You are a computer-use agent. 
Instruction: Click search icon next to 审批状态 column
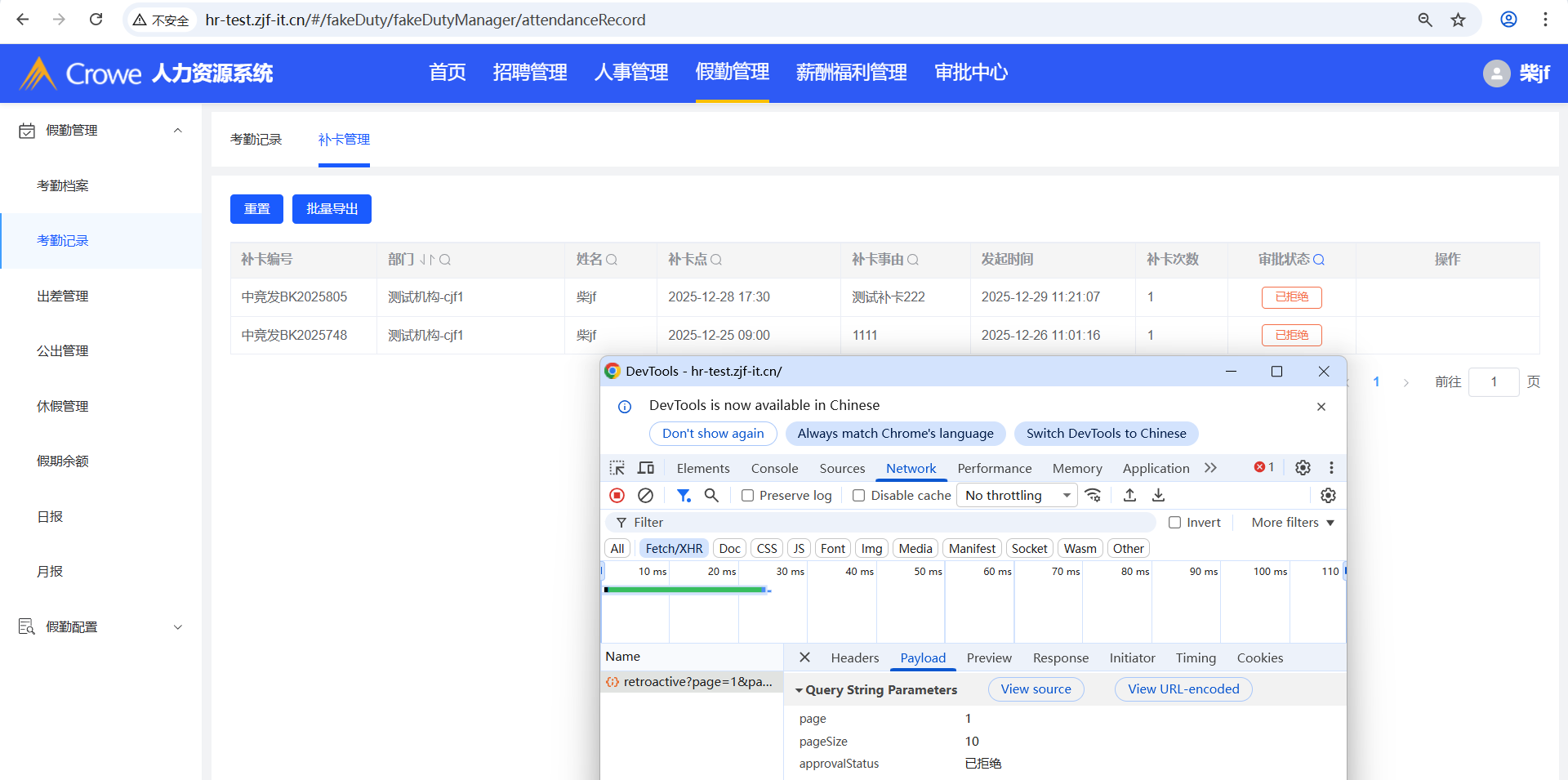click(x=1319, y=260)
